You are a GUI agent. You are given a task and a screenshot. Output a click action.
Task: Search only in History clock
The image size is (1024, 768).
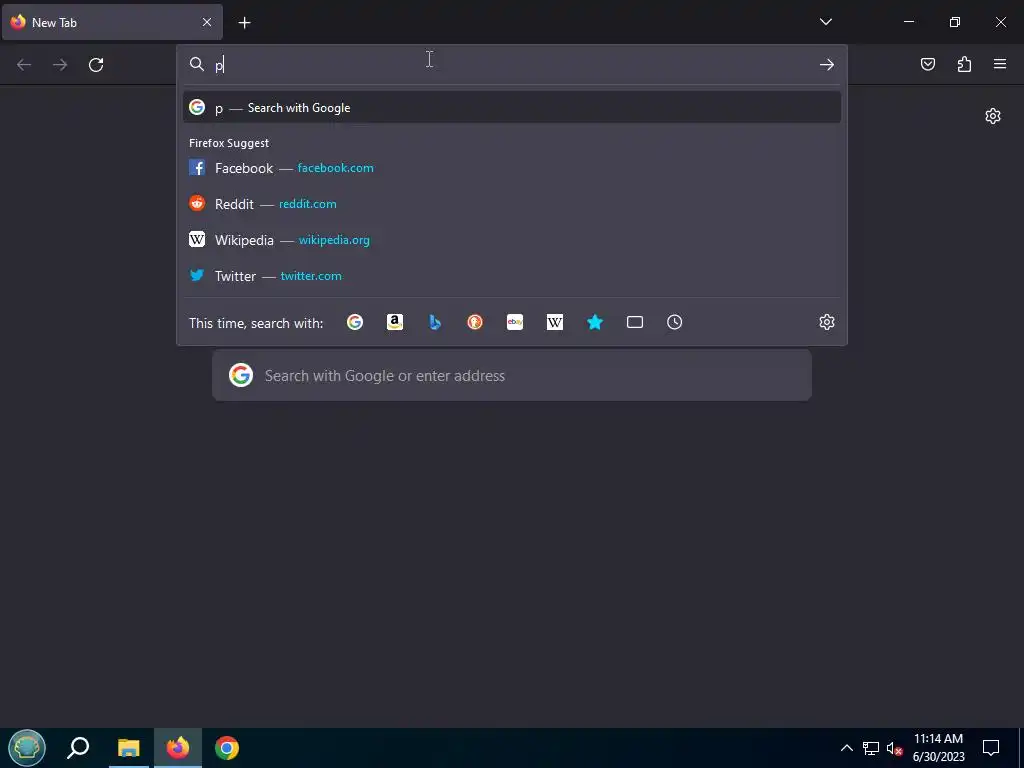click(675, 322)
